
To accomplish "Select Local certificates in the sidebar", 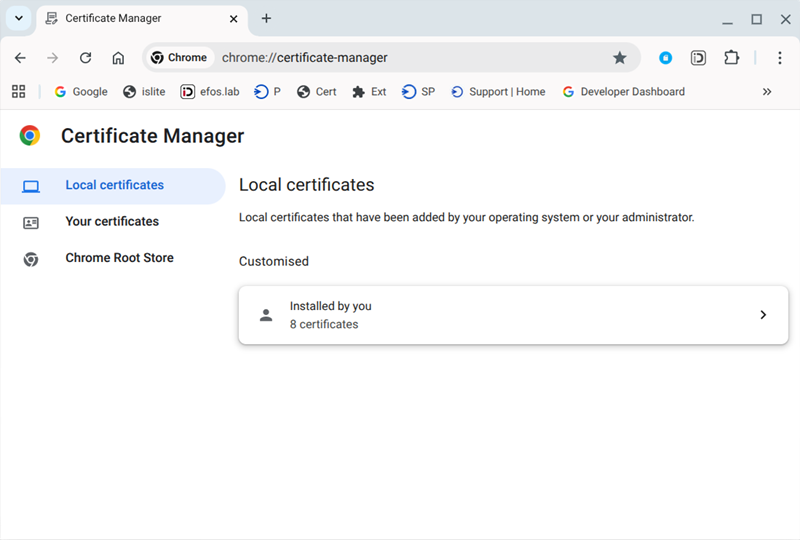I will point(114,185).
